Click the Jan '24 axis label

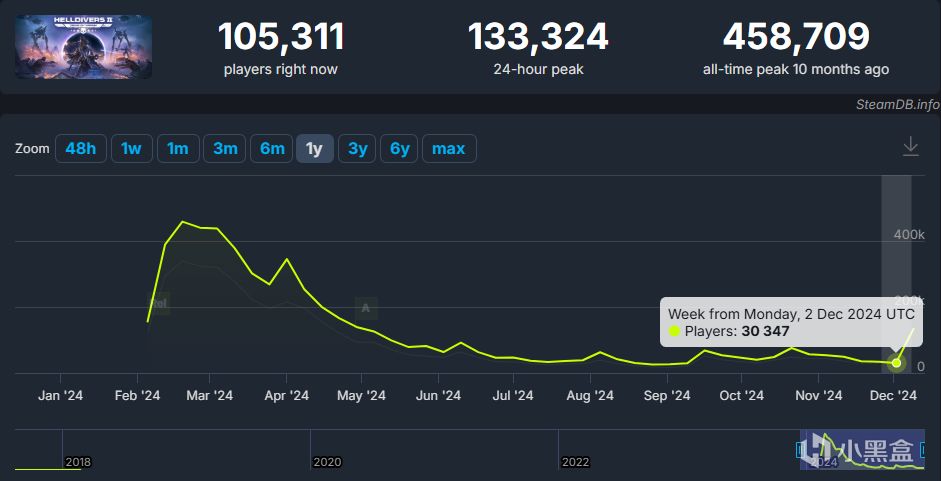[x=60, y=396]
